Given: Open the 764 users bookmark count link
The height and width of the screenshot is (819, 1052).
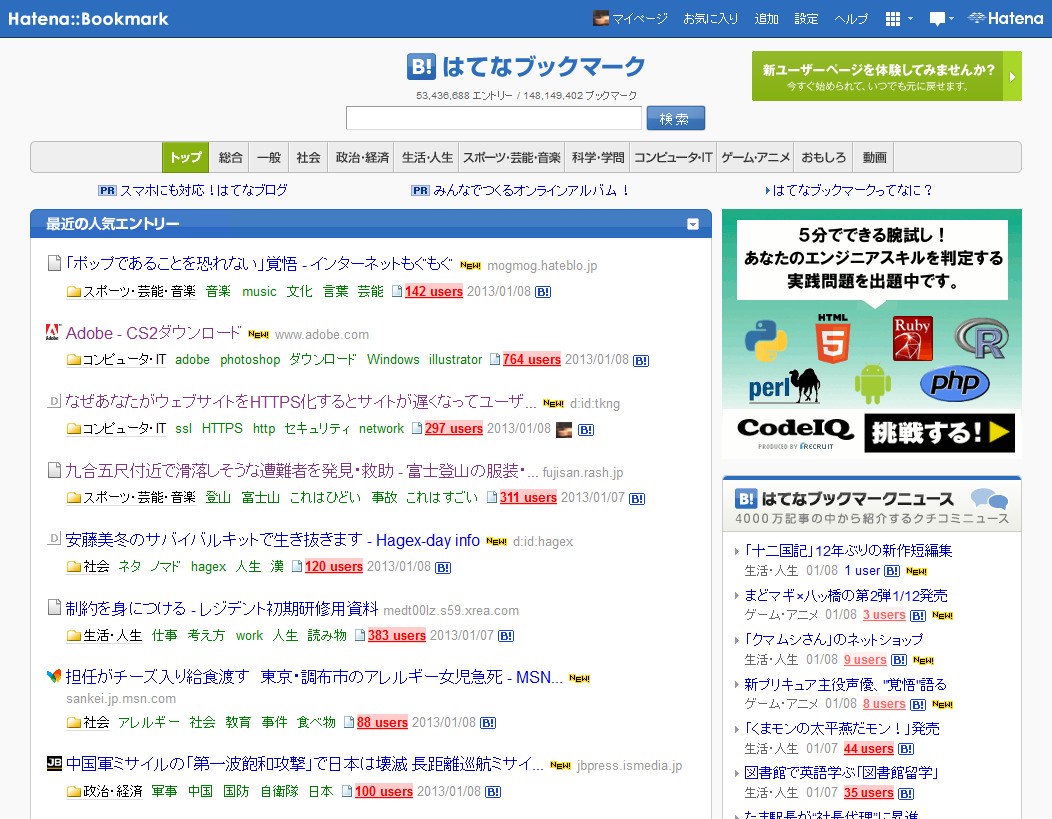Looking at the screenshot, I should coord(531,360).
